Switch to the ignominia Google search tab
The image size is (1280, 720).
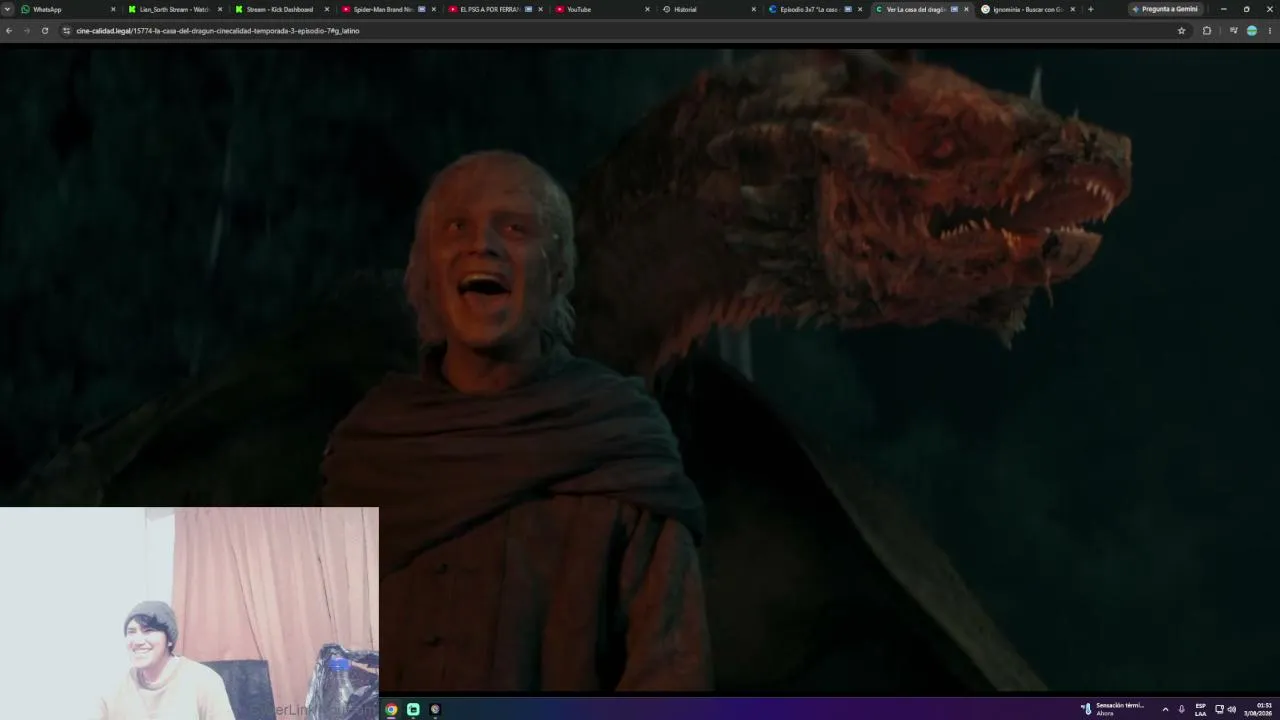(x=1029, y=9)
